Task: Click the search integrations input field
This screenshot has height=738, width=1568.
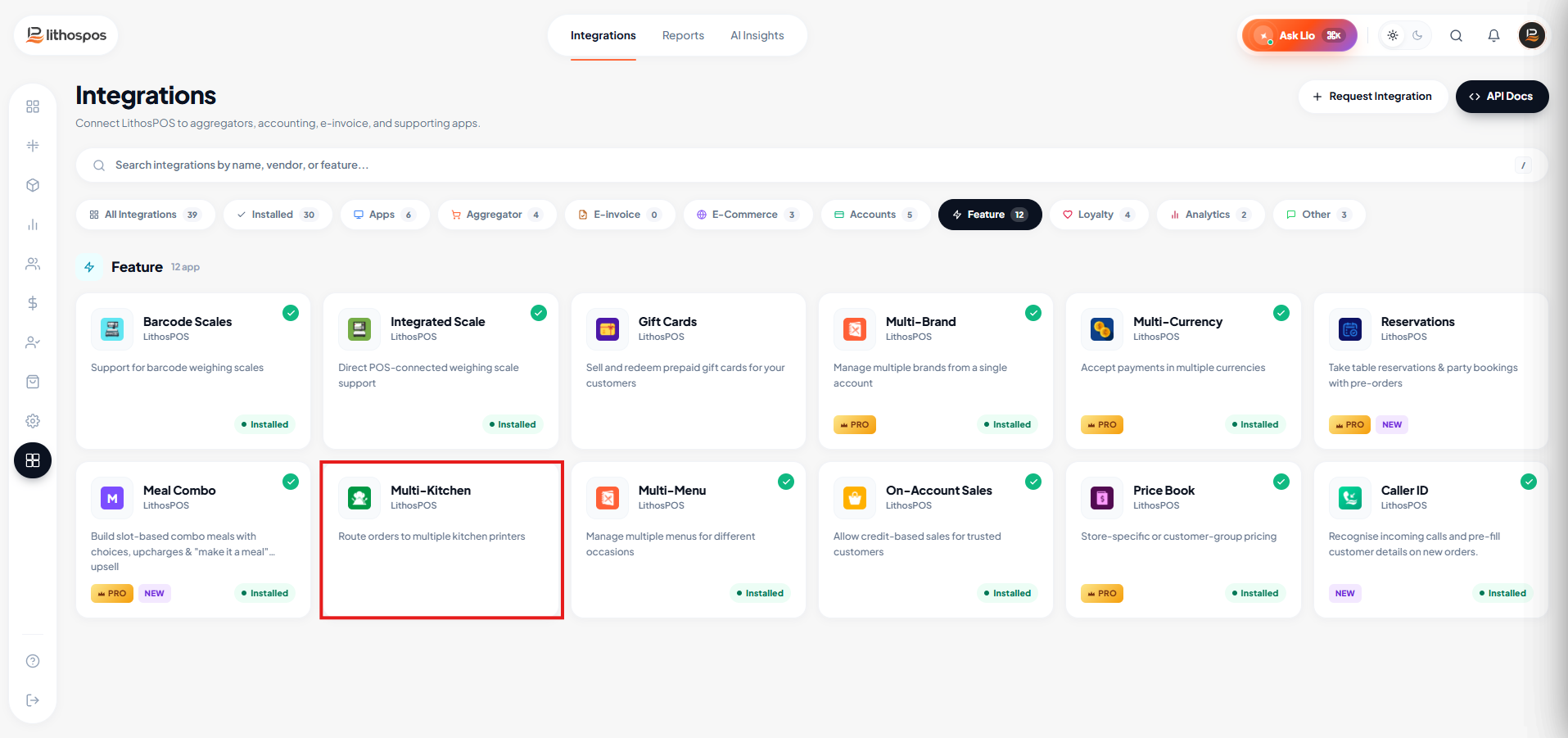Action: click(811, 165)
